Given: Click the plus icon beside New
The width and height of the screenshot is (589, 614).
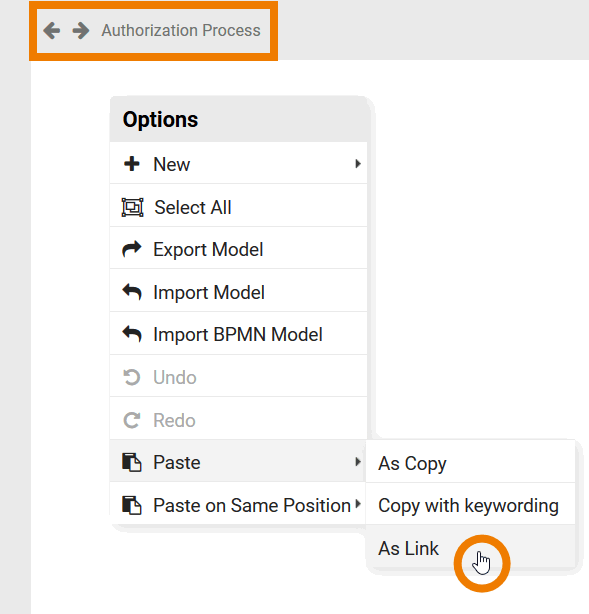Looking at the screenshot, I should [x=132, y=164].
